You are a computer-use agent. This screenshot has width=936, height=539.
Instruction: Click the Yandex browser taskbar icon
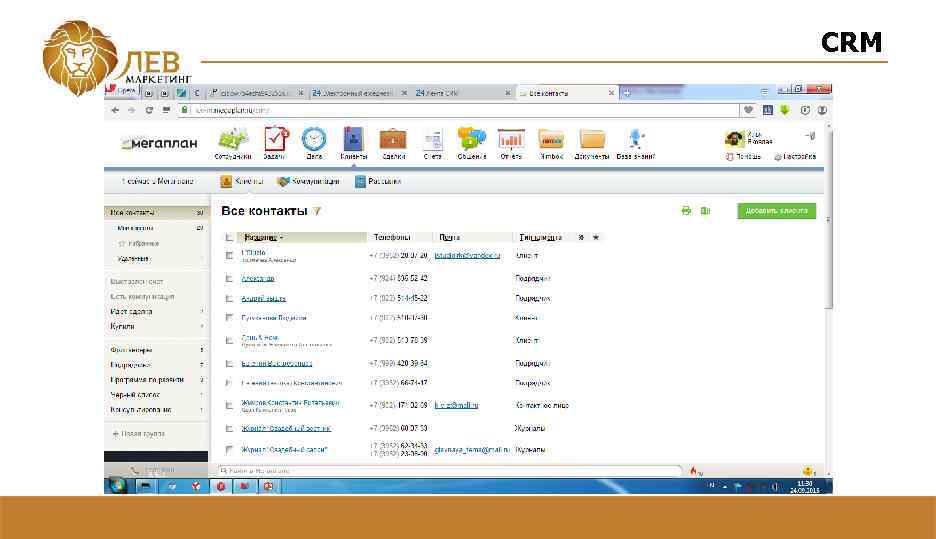[x=196, y=486]
